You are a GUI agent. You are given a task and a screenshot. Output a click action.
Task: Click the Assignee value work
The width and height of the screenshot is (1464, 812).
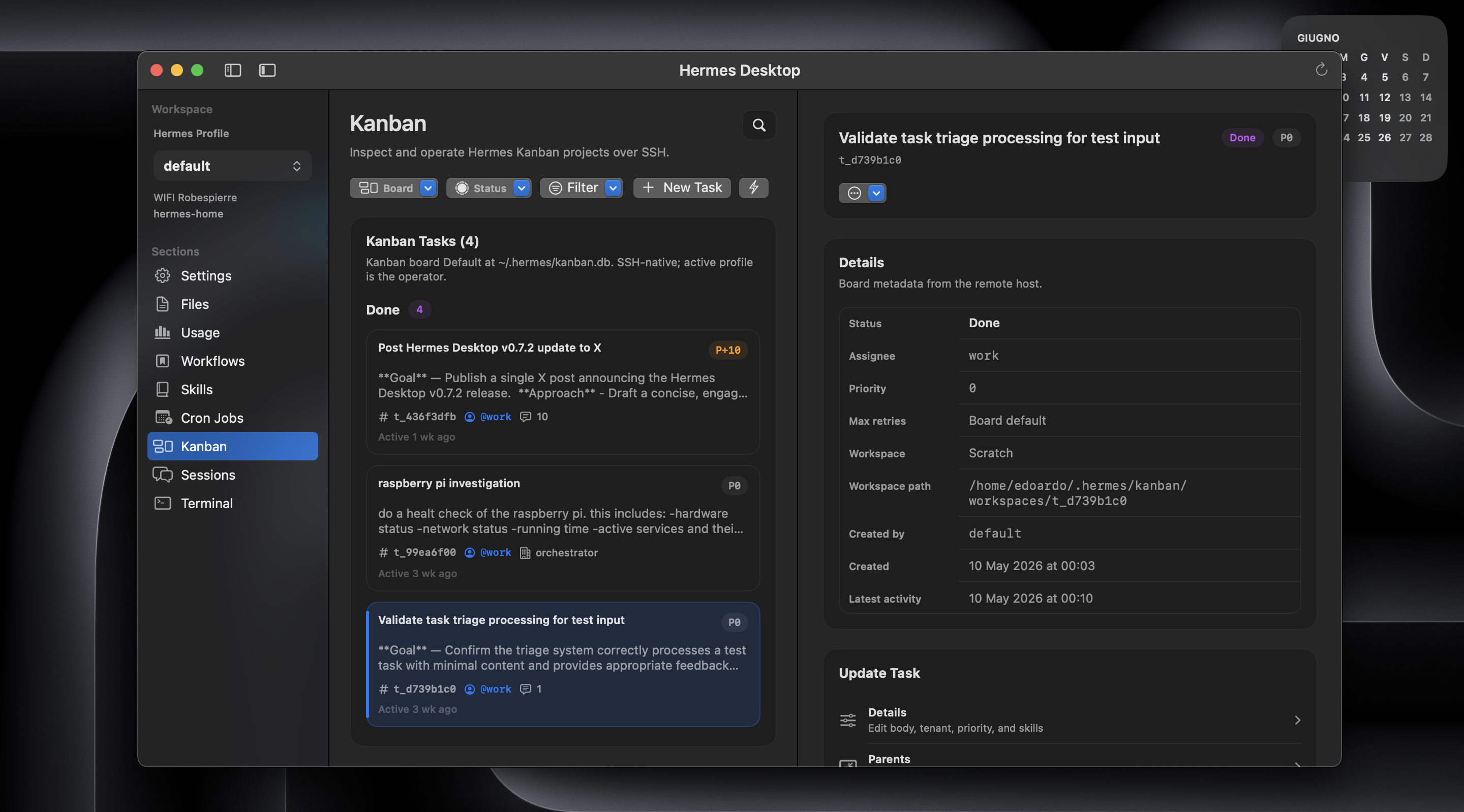983,356
